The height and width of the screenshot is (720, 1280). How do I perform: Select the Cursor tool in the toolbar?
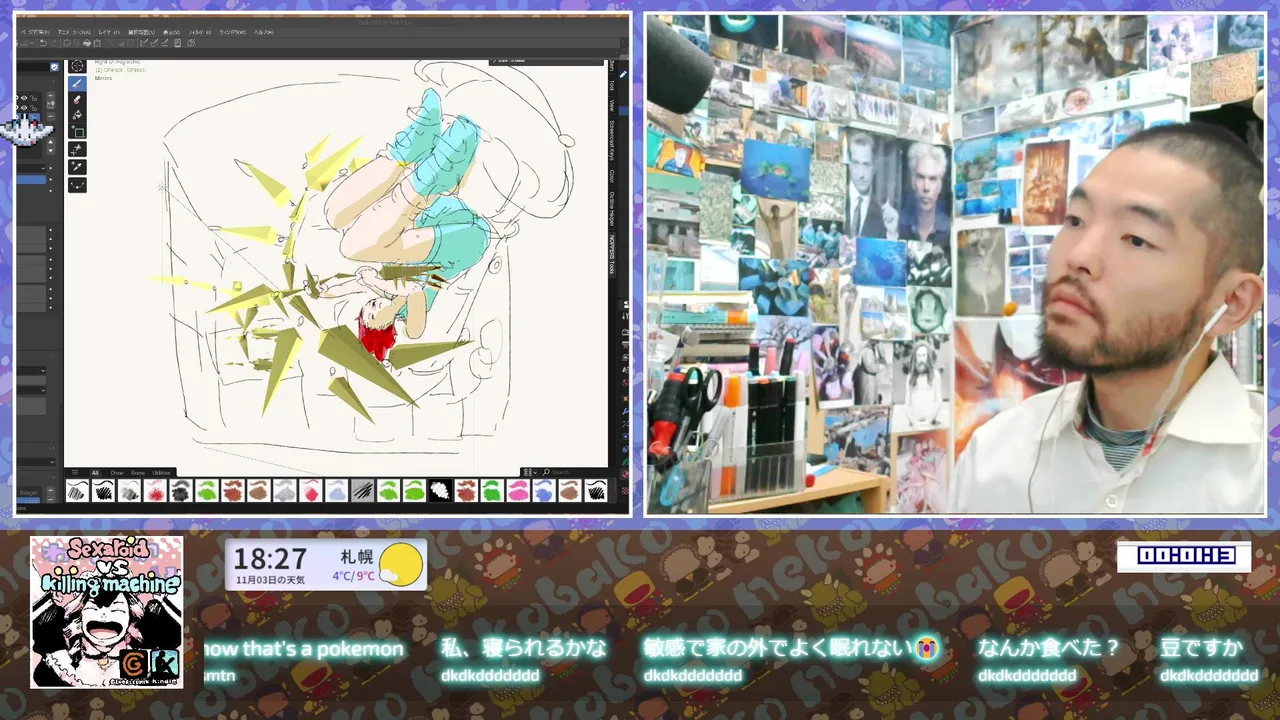(77, 66)
